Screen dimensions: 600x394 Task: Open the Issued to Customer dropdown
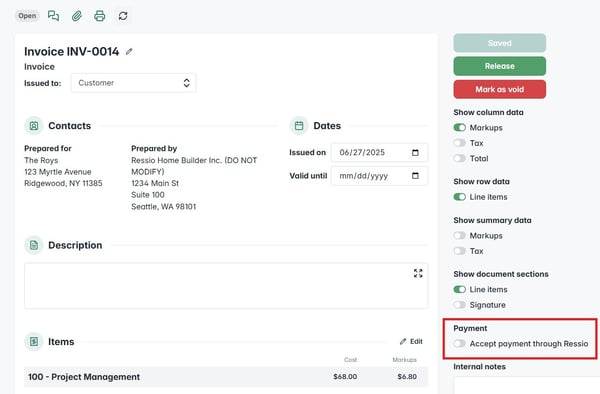(x=134, y=83)
